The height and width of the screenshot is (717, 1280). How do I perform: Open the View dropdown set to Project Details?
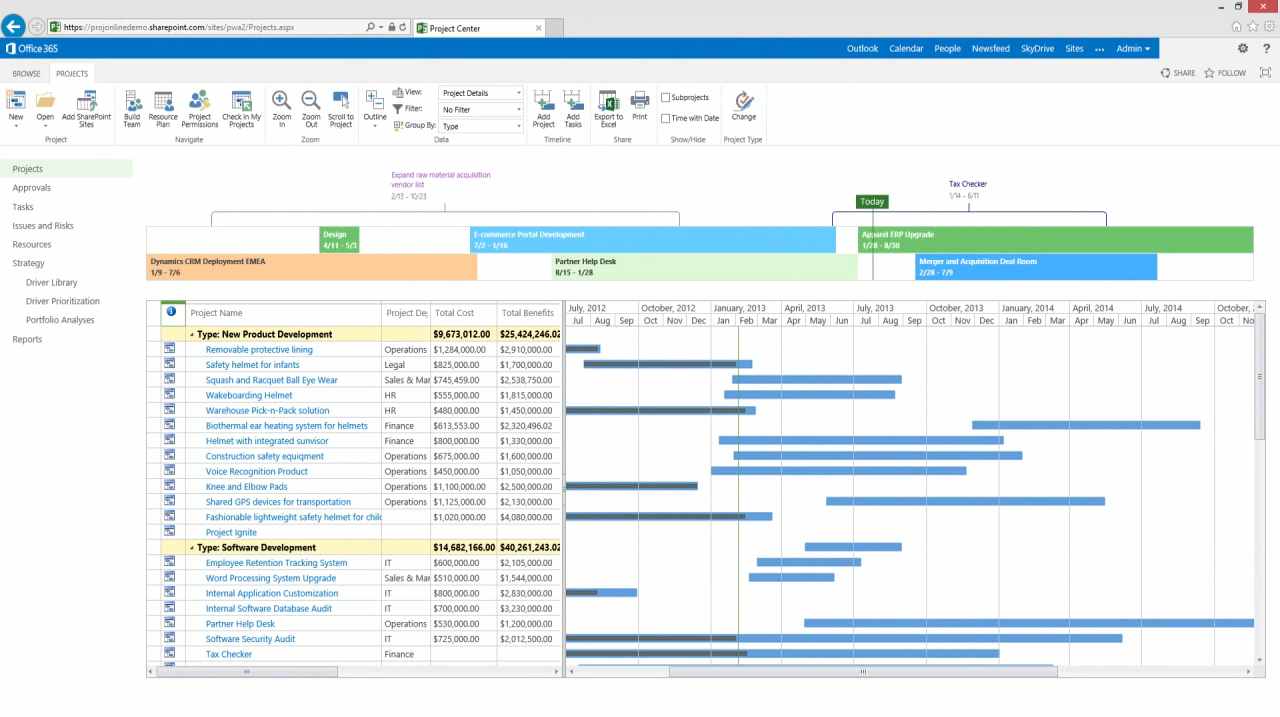click(x=481, y=93)
